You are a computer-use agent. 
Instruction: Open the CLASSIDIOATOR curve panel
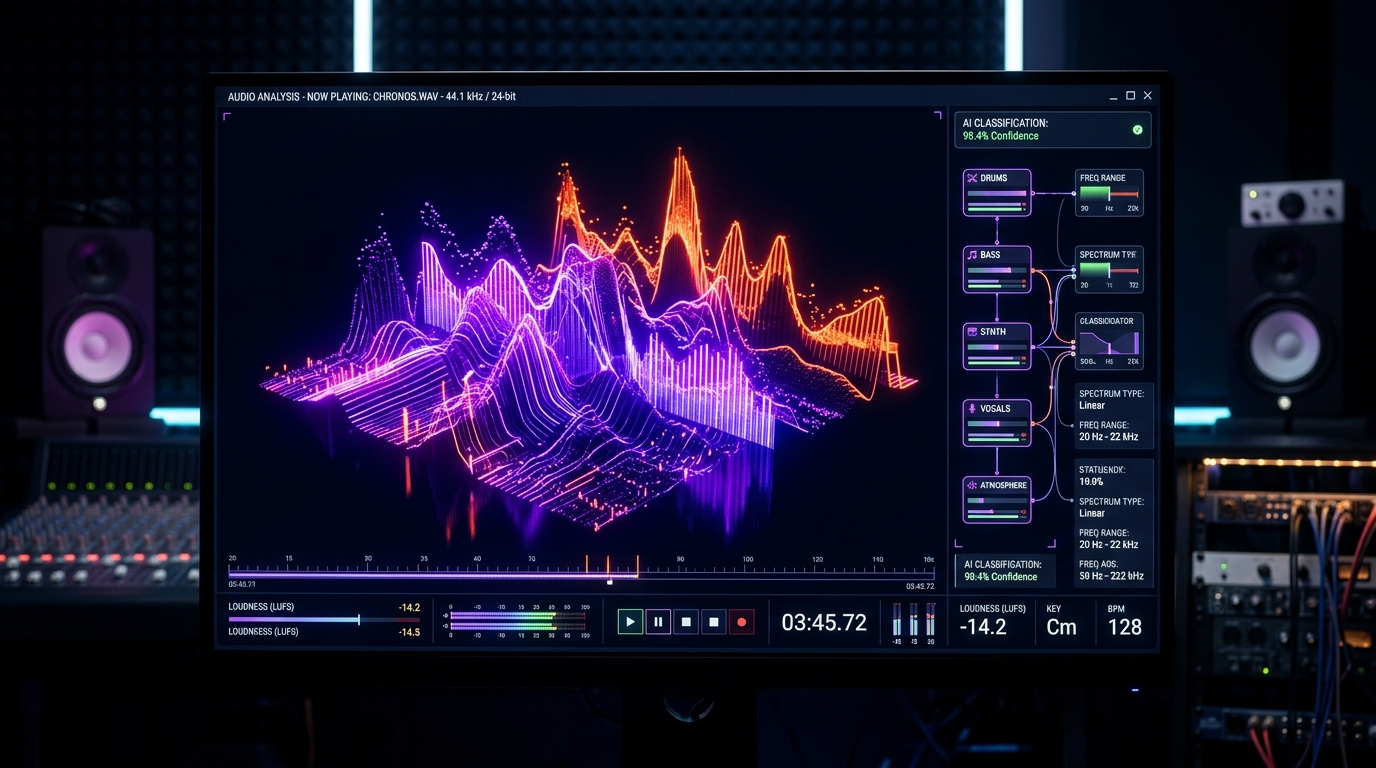[1109, 341]
